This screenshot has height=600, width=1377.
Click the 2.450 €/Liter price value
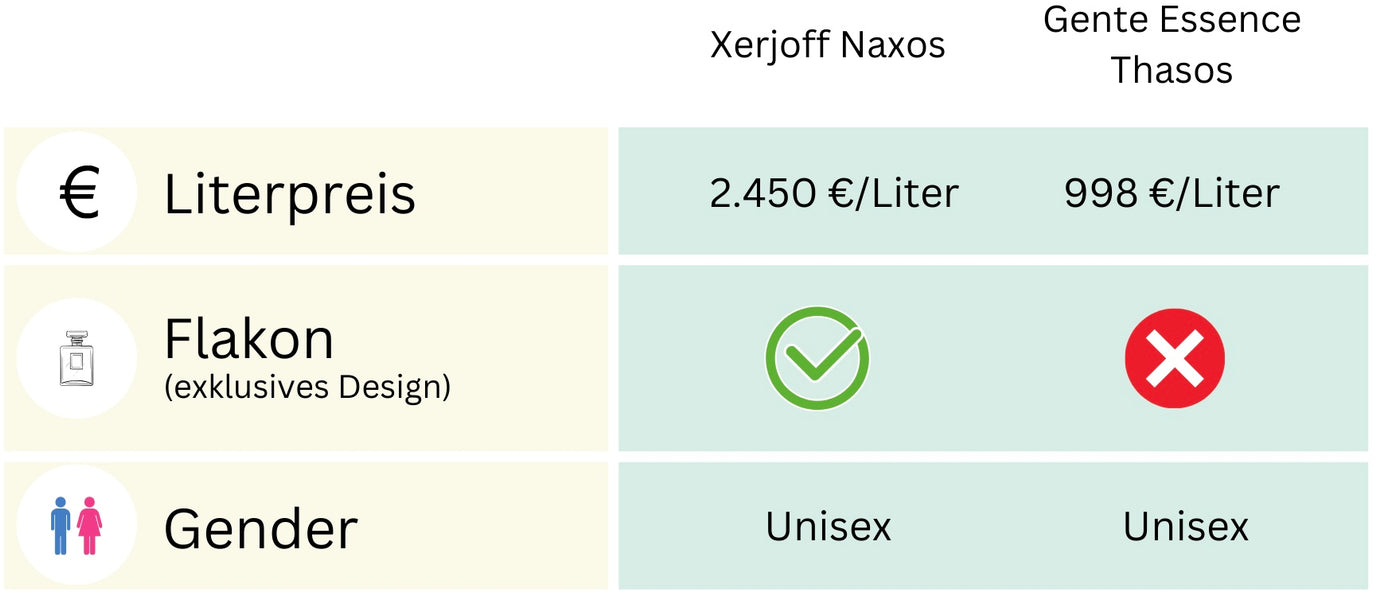[x=834, y=193]
